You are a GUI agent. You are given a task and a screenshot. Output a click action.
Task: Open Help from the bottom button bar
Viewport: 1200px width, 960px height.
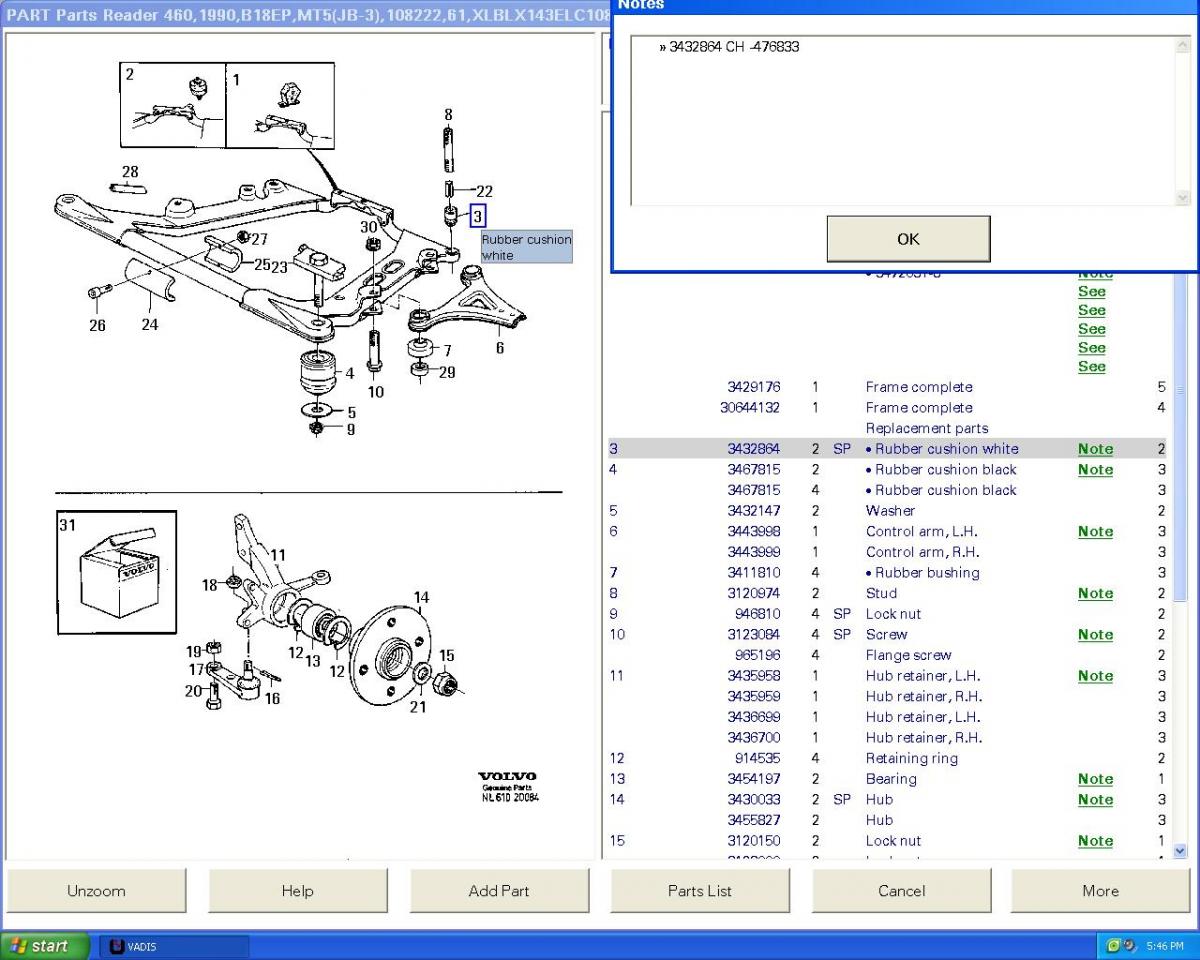coord(297,891)
